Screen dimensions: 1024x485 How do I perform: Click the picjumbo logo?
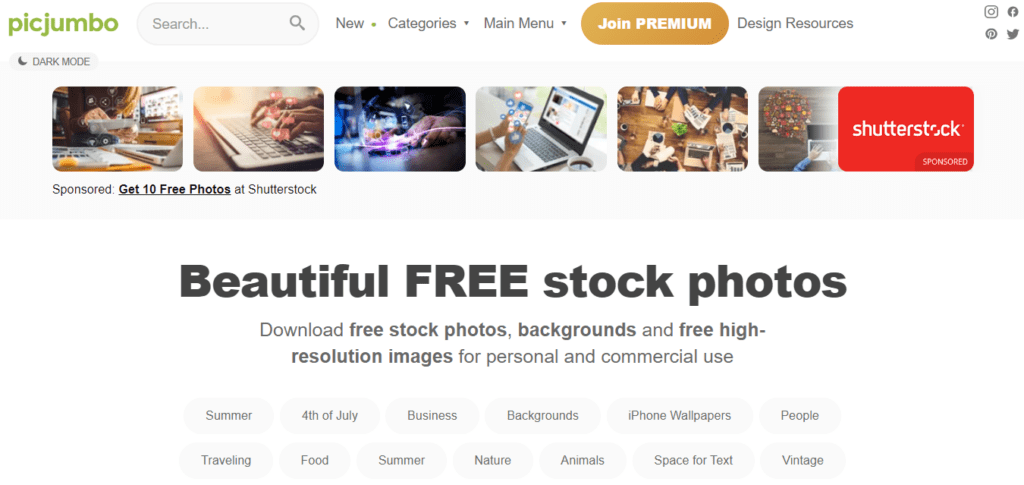click(x=63, y=24)
